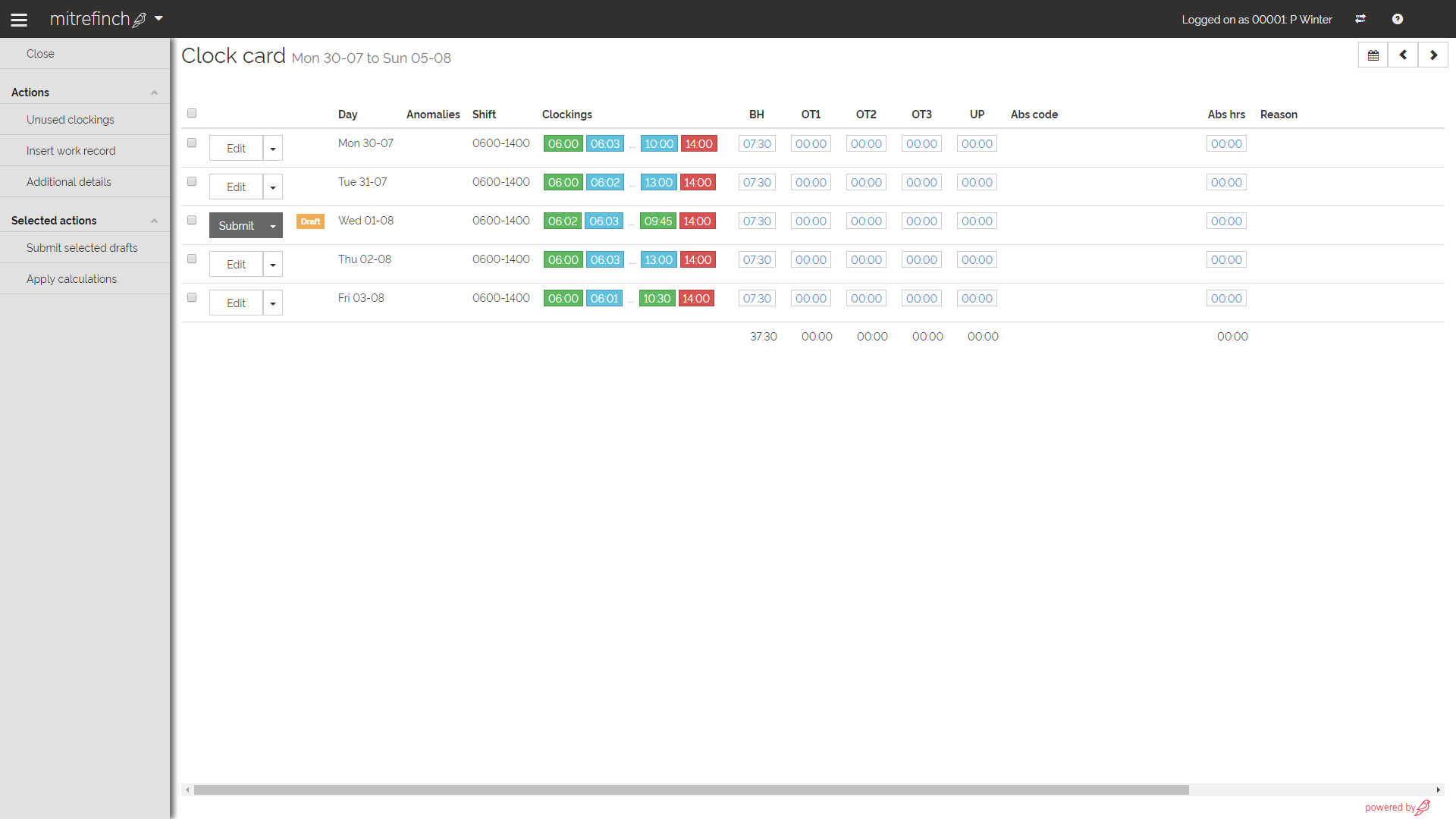This screenshot has height=819, width=1456.
Task: Collapse the Selected actions section
Action: [154, 220]
